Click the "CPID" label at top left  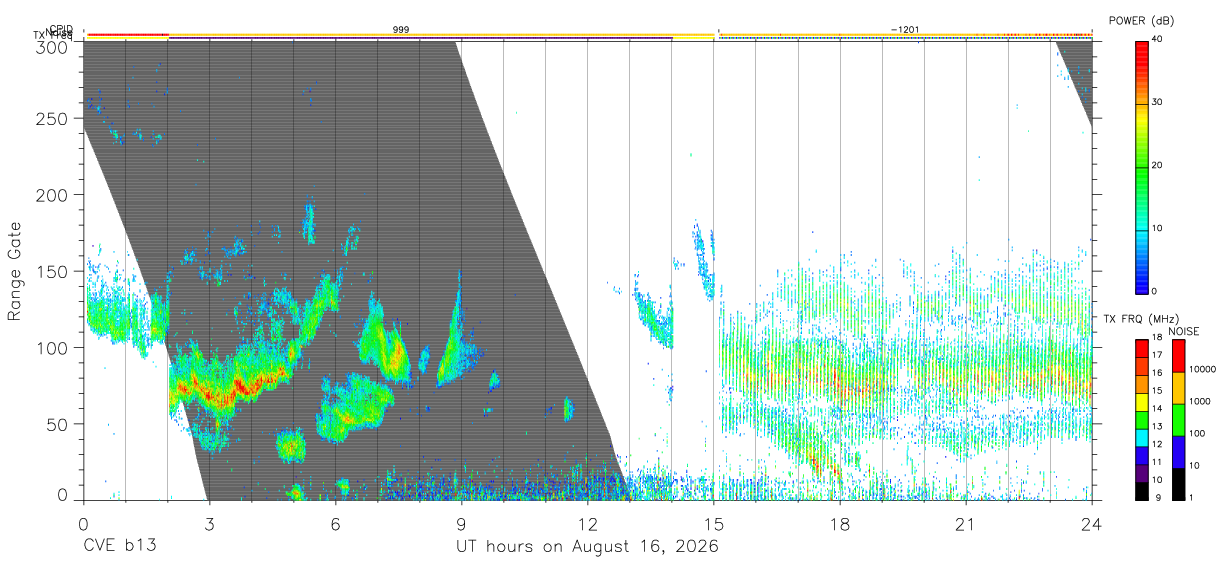pos(62,29)
